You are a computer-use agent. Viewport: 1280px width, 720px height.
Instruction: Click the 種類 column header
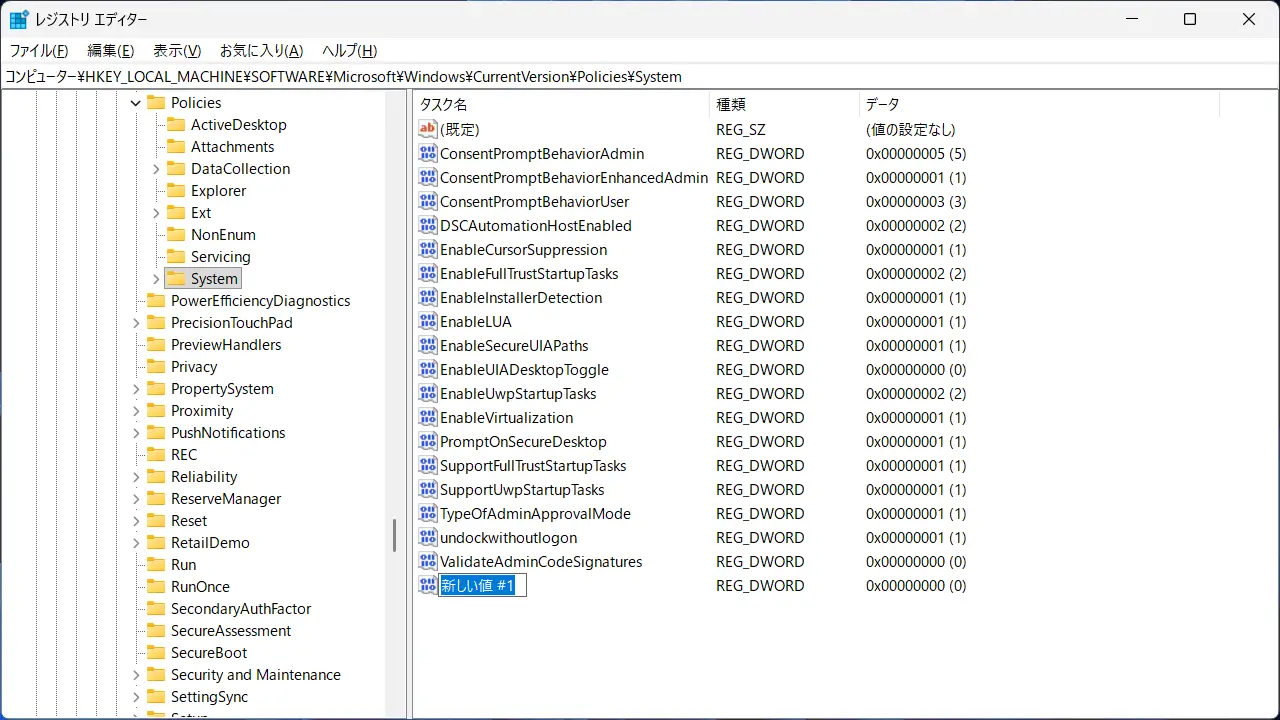pos(784,104)
